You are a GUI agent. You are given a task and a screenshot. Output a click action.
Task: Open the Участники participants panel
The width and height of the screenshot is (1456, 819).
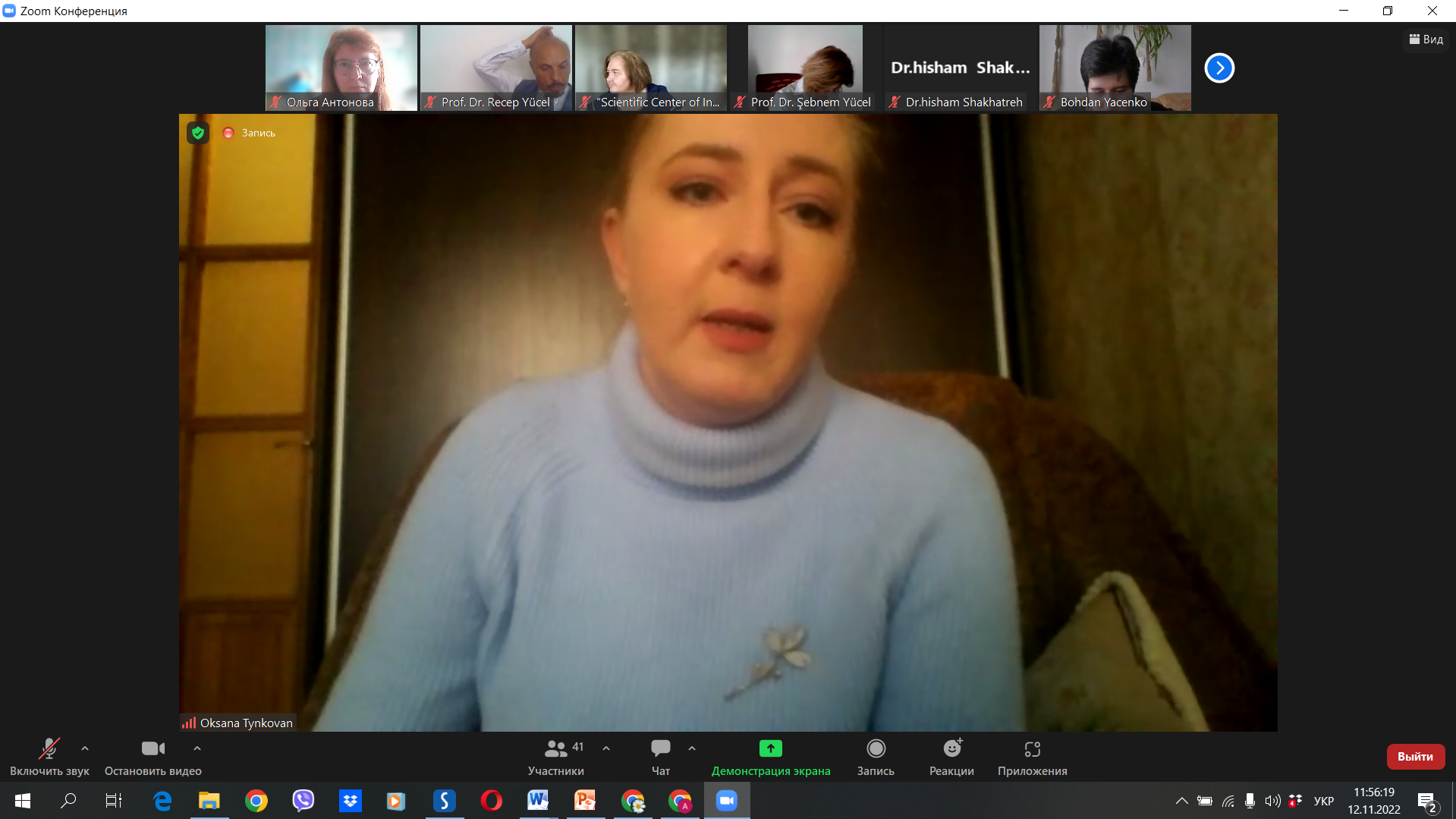[556, 757]
